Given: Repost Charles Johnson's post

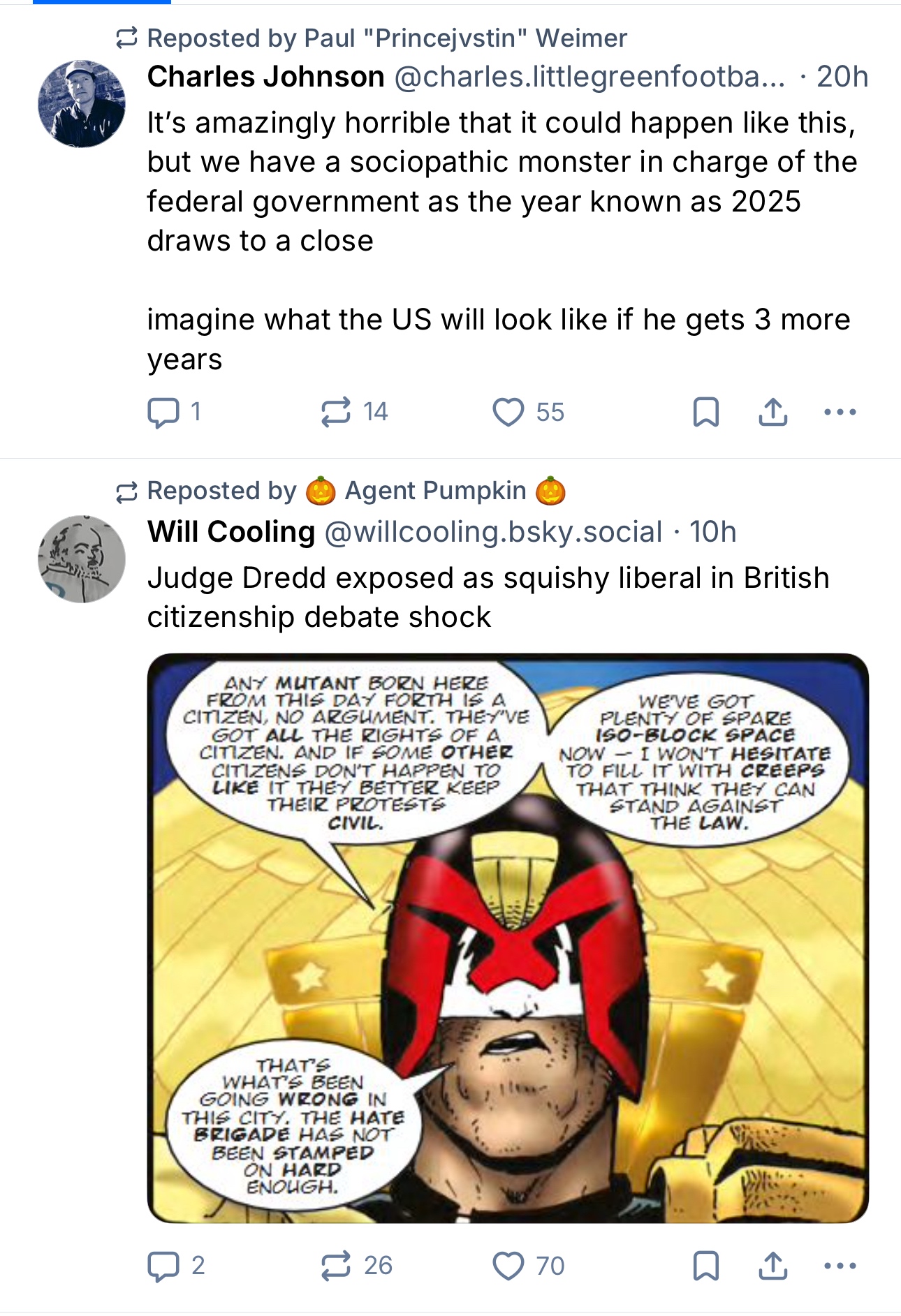Looking at the screenshot, I should 336,412.
